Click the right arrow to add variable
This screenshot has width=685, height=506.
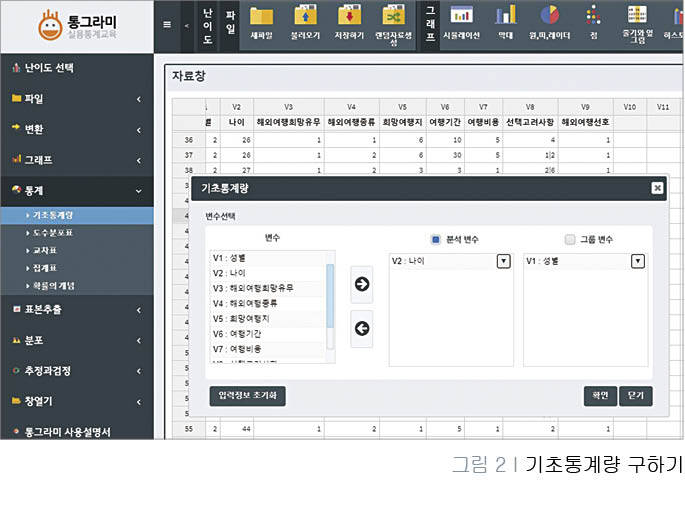(362, 284)
